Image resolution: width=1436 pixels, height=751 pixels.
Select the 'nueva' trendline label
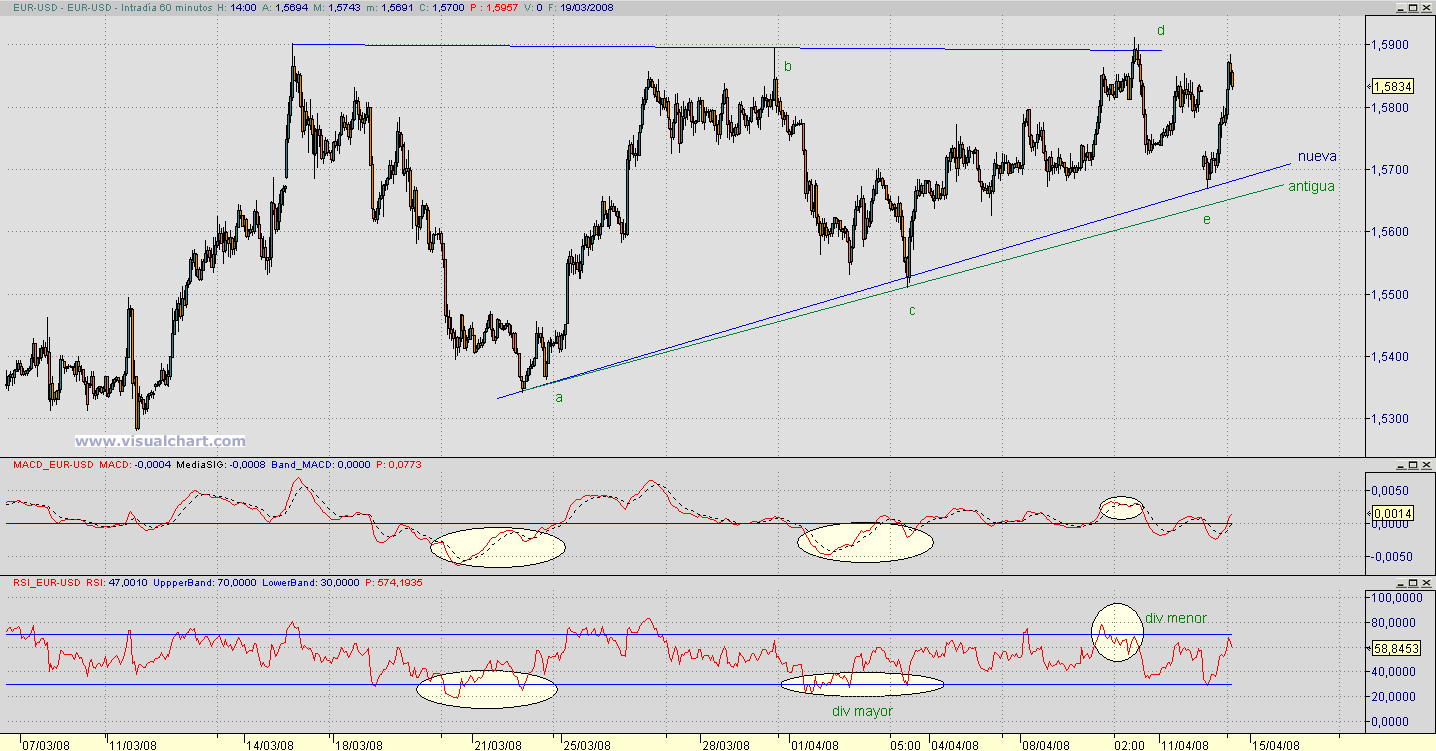pyautogui.click(x=1317, y=157)
